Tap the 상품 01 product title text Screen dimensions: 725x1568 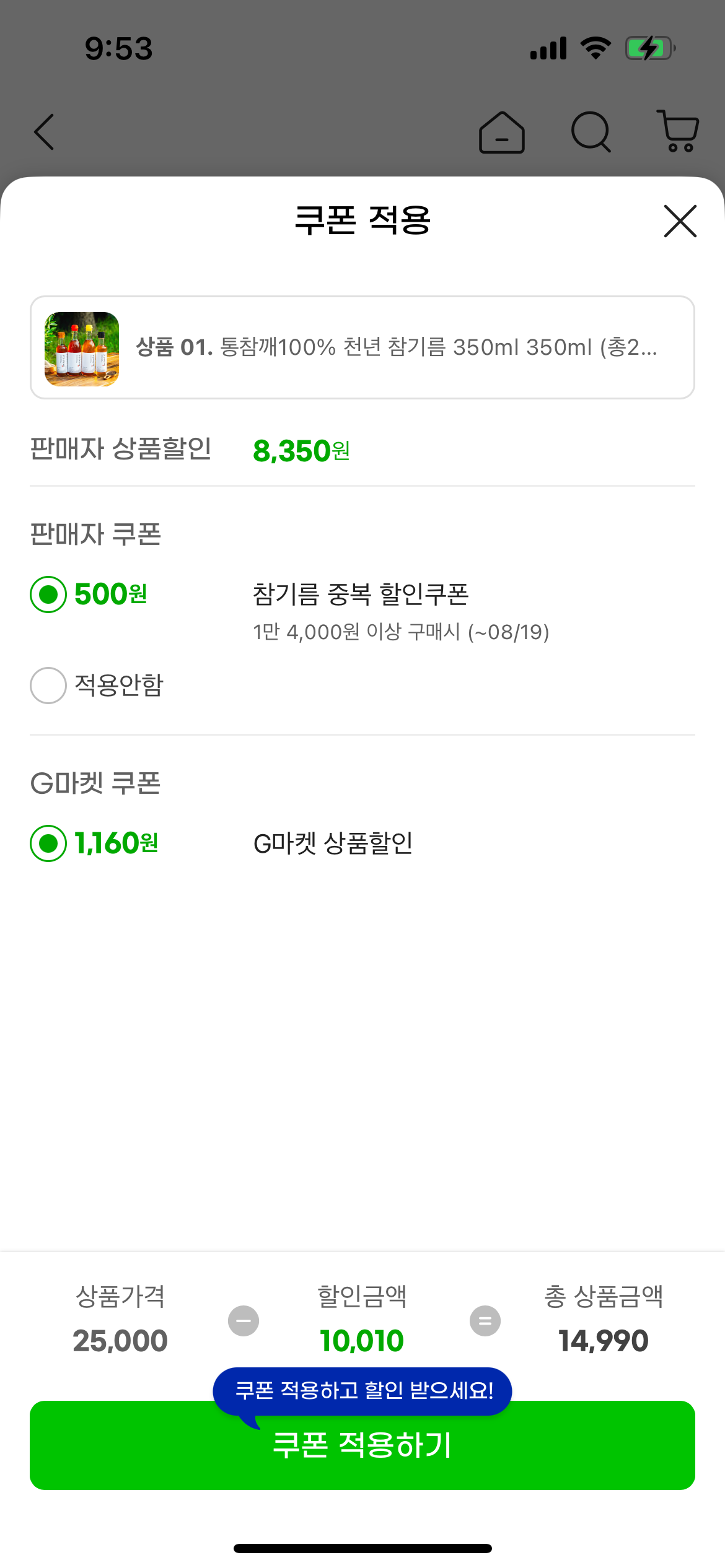[x=397, y=347]
